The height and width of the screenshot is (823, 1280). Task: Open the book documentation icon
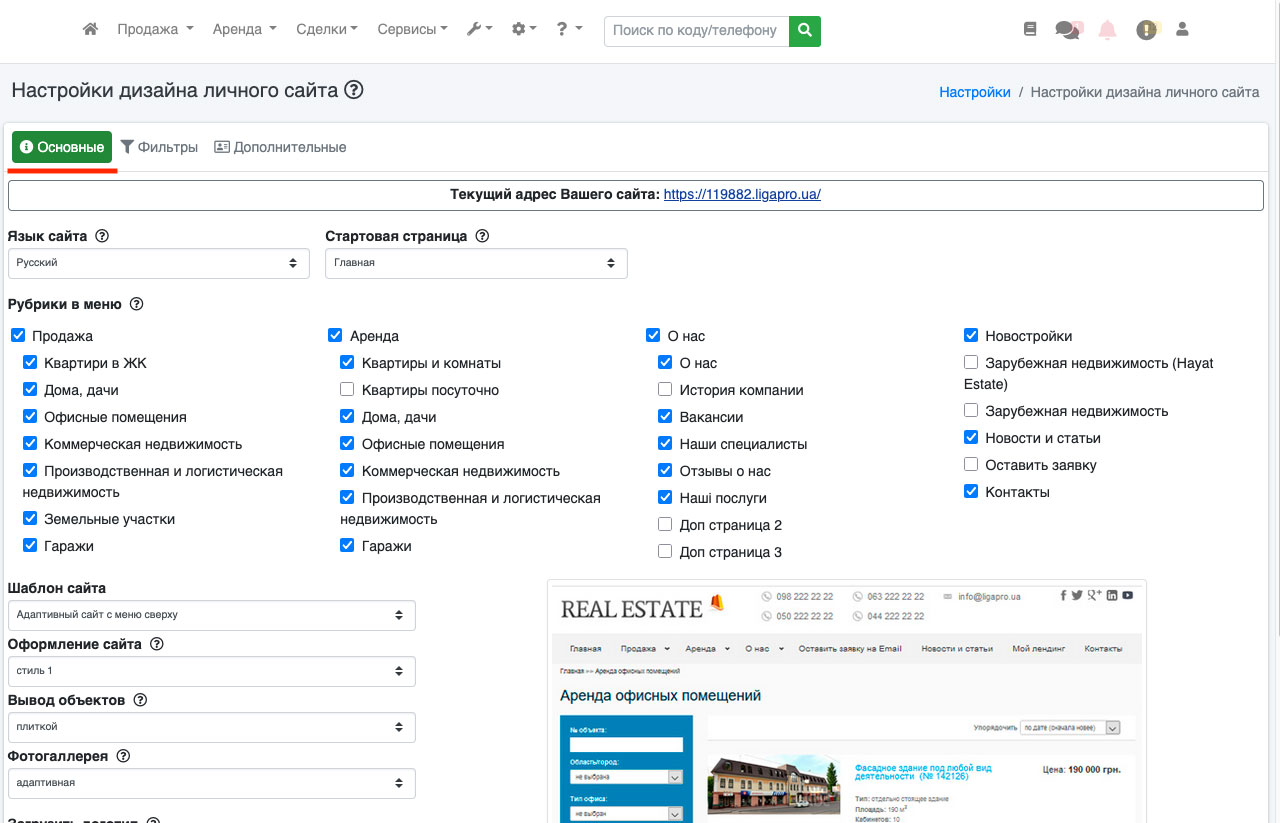click(x=1030, y=30)
